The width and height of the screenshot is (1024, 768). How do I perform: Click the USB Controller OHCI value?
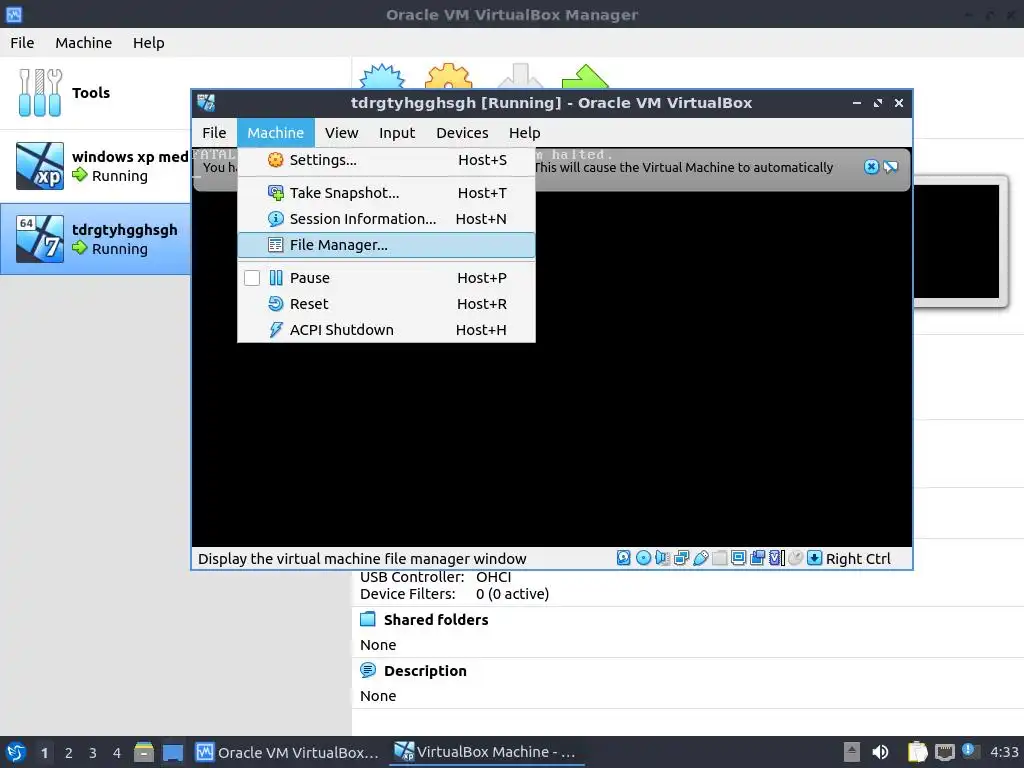point(494,577)
